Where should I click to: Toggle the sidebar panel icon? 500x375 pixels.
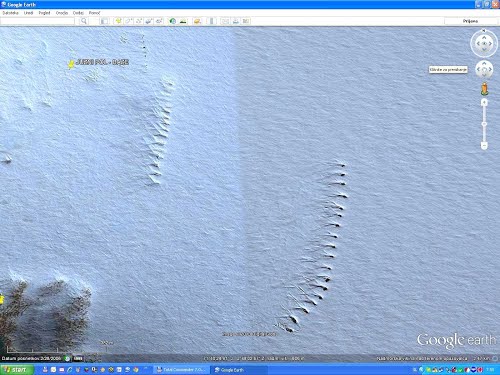(104, 21)
